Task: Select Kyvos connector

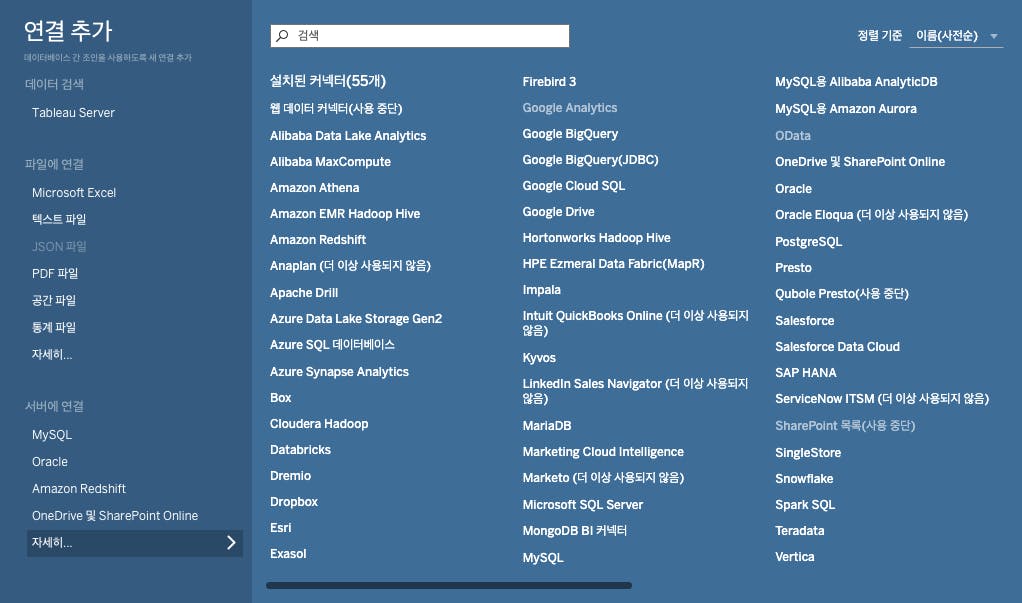Action: coord(538,358)
